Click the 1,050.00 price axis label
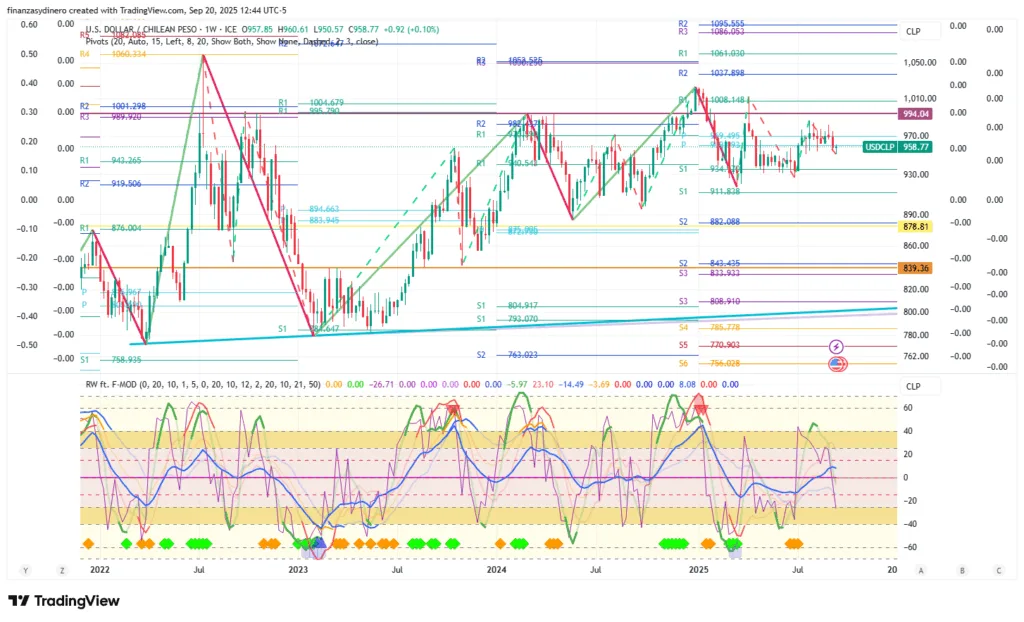The image size is (1024, 622). coord(920,63)
